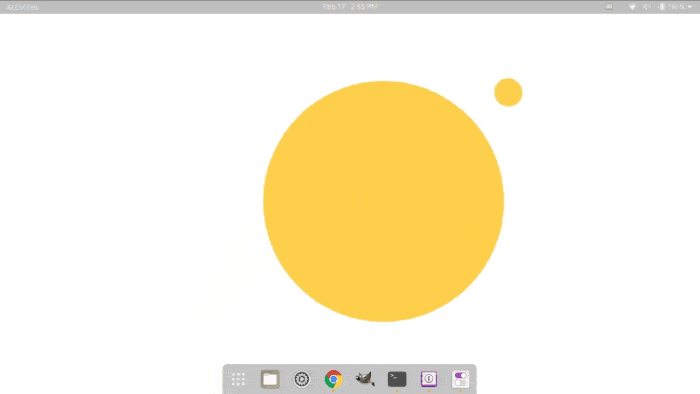
Task: Click the Wi-Fi network status icon
Action: [x=632, y=7]
